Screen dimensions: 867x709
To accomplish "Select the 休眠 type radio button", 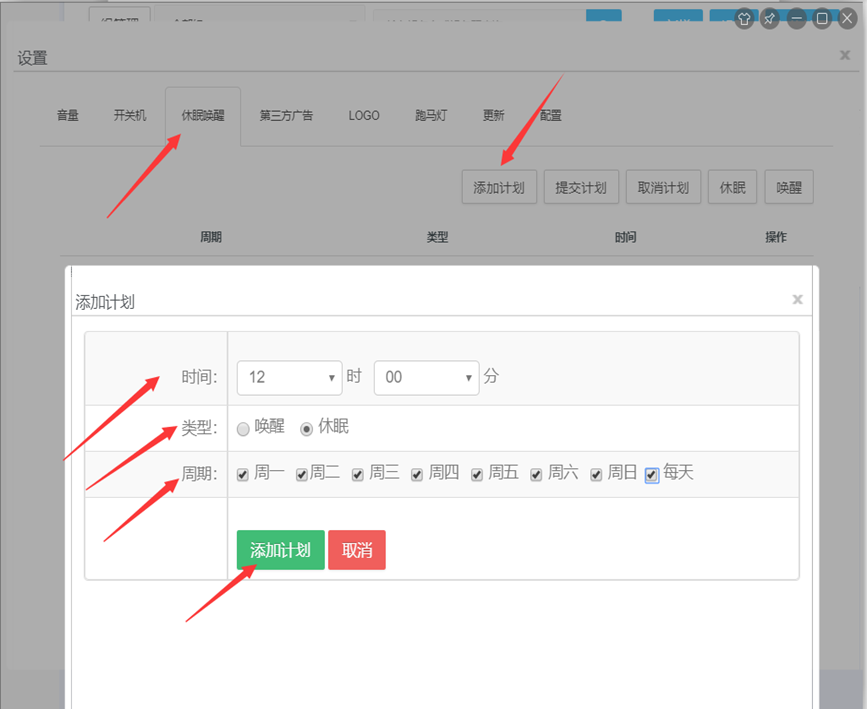I will 307,428.
